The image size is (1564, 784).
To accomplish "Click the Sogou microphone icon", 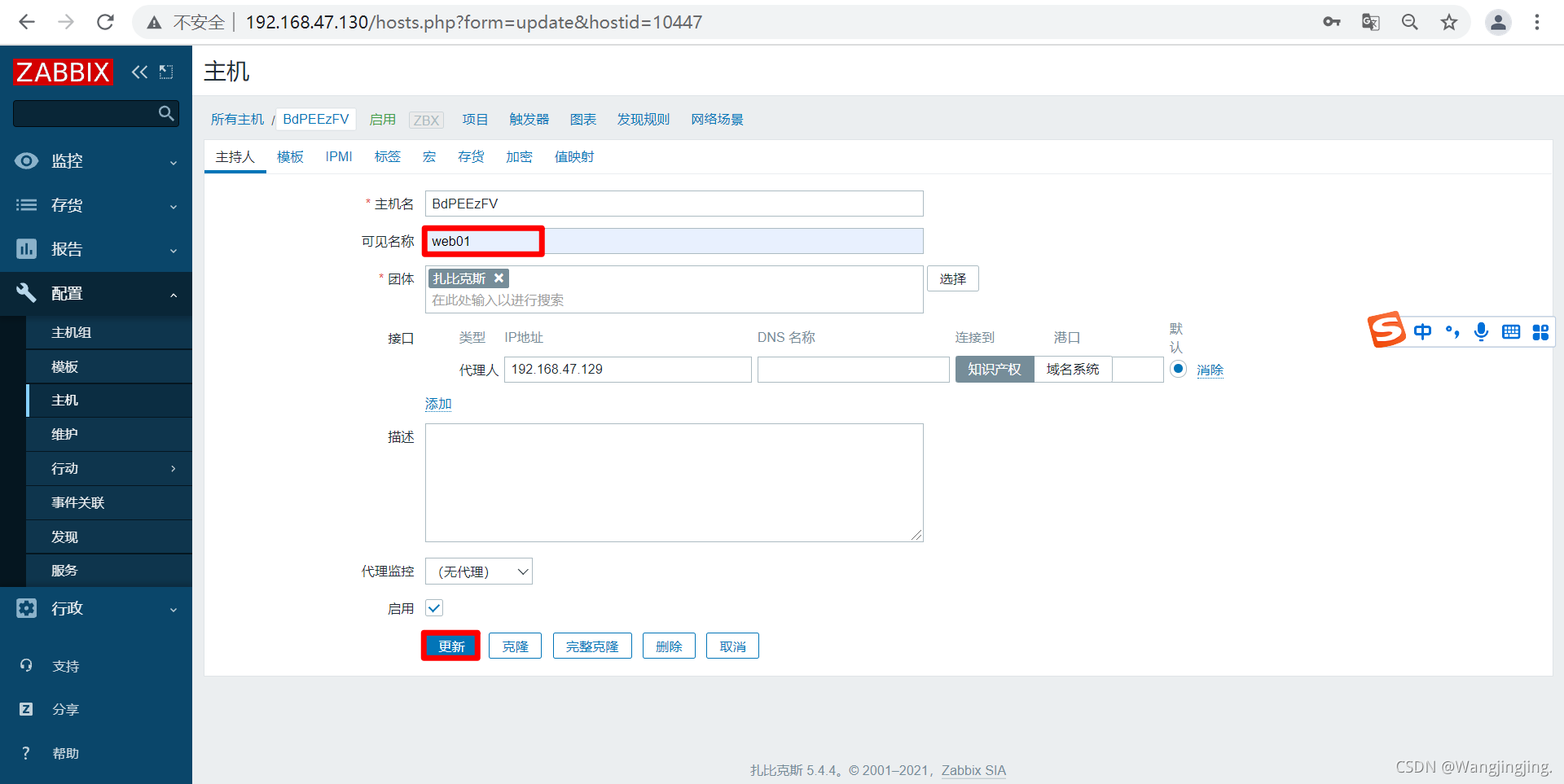I will click(x=1482, y=331).
